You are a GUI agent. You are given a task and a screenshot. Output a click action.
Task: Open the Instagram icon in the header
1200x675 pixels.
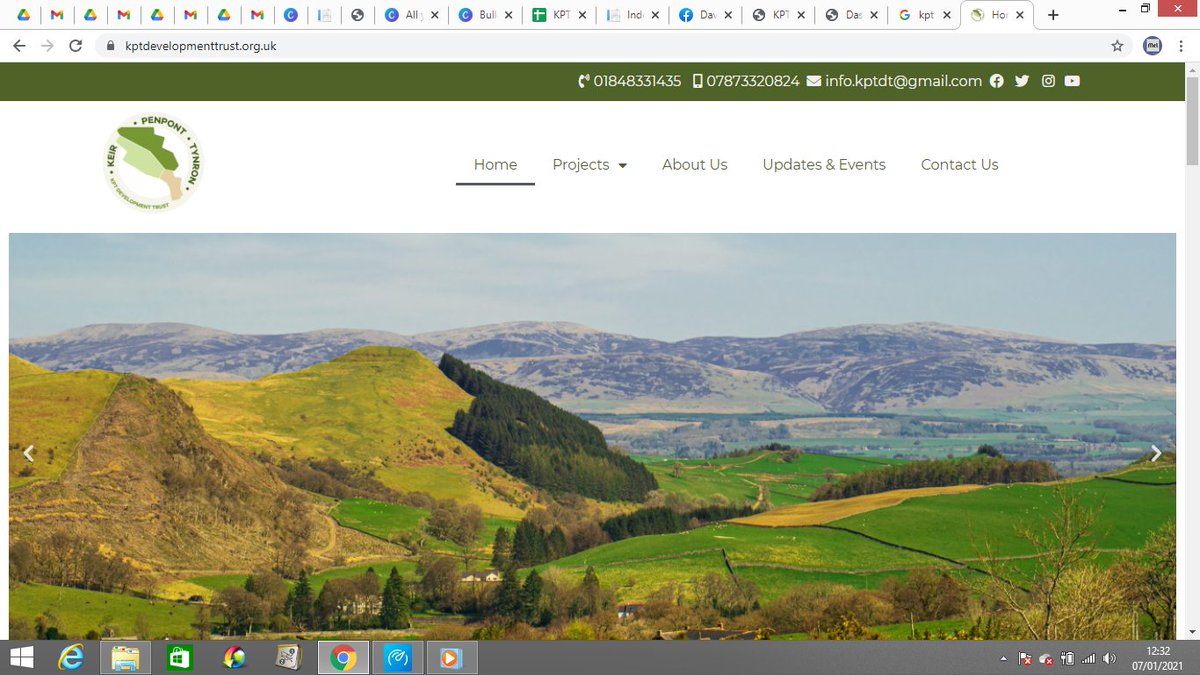(x=1048, y=81)
